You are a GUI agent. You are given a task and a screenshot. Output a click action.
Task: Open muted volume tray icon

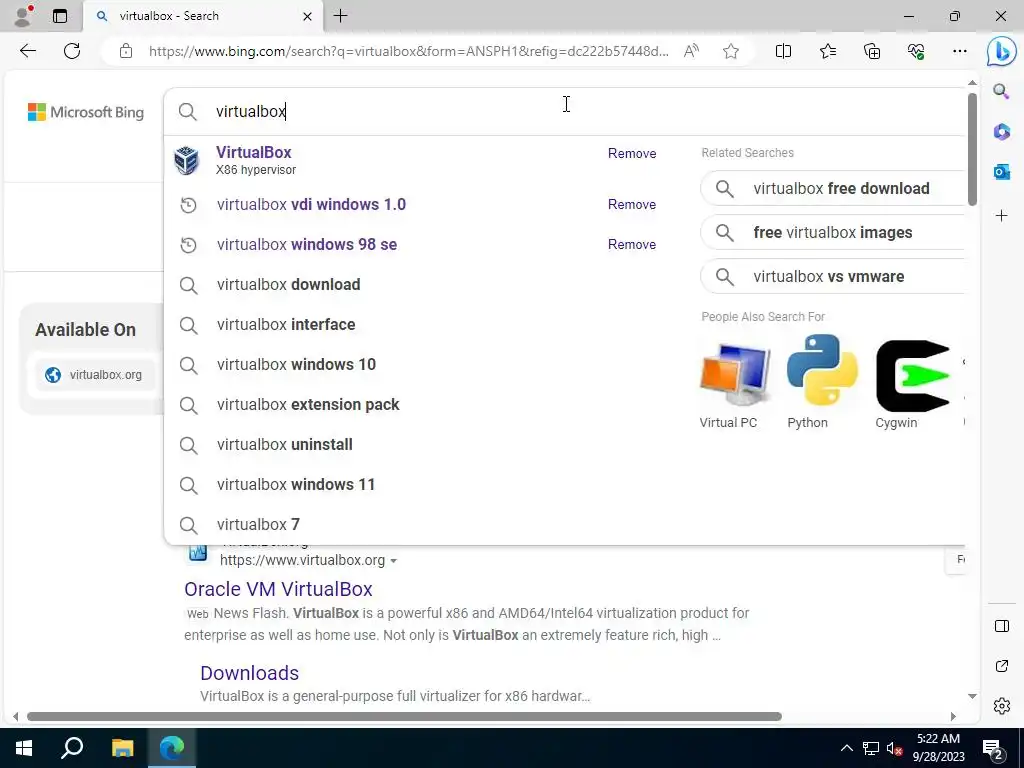click(894, 748)
